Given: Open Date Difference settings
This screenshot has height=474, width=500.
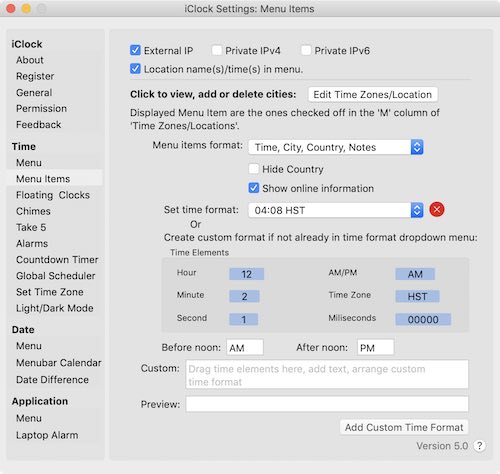Looking at the screenshot, I should pyautogui.click(x=52, y=380).
